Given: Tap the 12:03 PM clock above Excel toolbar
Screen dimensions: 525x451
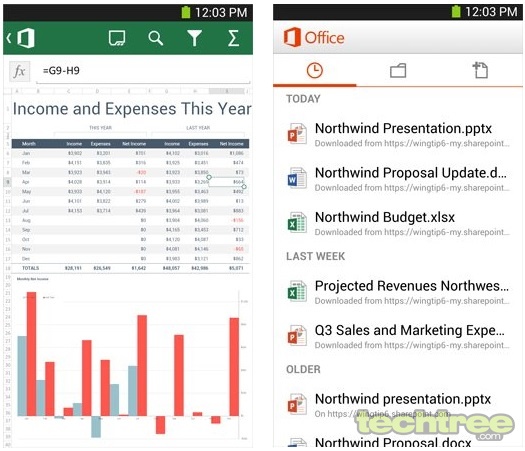Looking at the screenshot, I should click(x=221, y=13).
